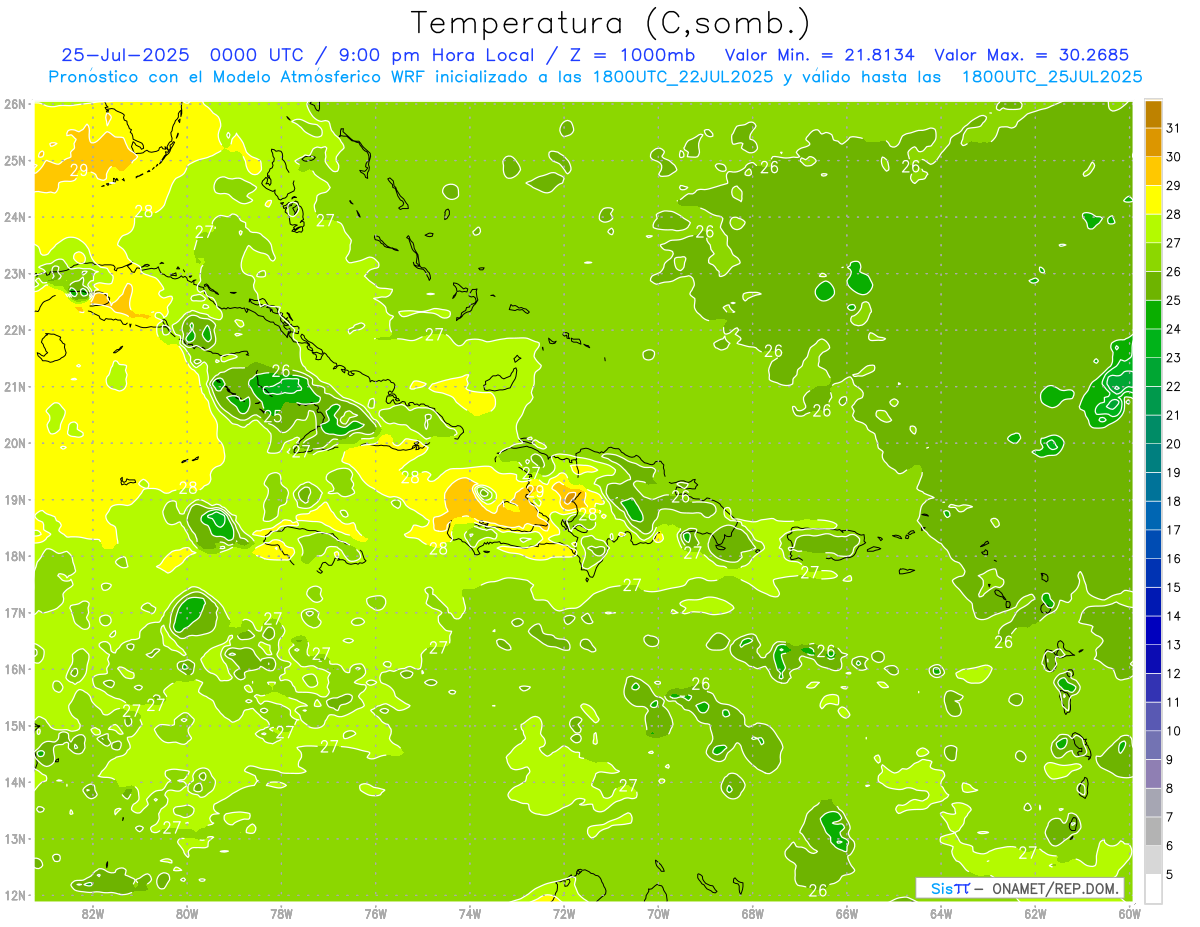Select the '1800UTC_22JUL2025' initialization time text

pos(682,77)
